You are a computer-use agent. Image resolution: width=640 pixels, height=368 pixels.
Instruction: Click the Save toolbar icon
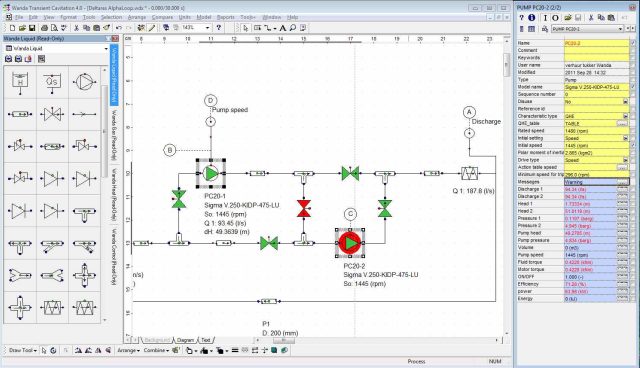(x=31, y=28)
